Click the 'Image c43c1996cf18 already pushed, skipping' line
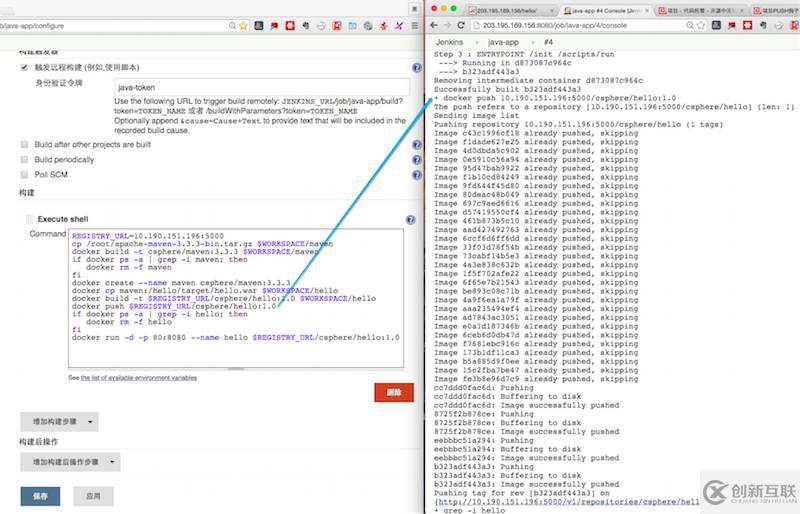Image resolution: width=800 pixels, height=514 pixels. (536, 133)
